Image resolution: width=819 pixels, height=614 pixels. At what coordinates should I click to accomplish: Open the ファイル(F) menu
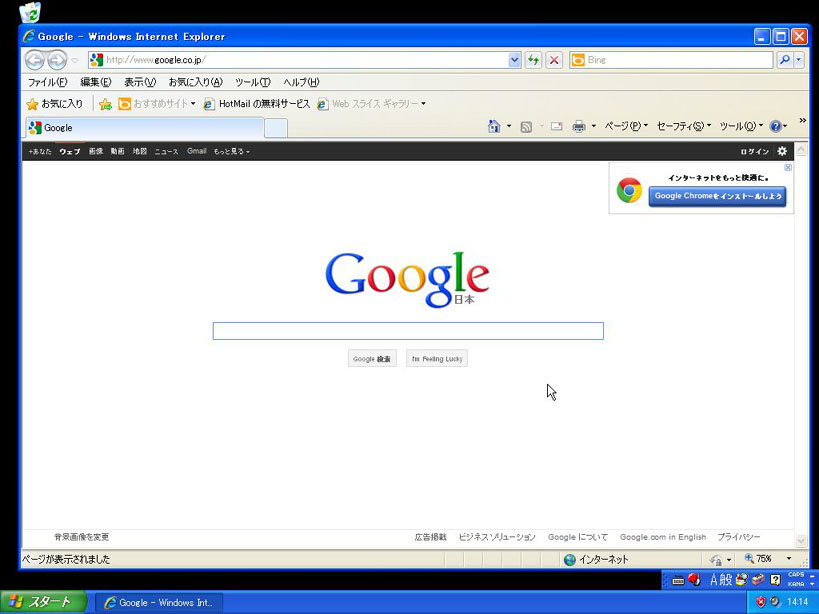pos(48,82)
